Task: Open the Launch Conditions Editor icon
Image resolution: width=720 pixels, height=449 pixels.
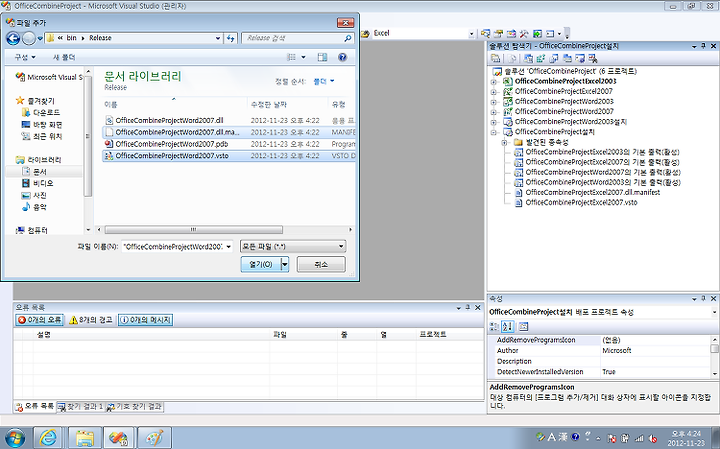Action: [592, 58]
